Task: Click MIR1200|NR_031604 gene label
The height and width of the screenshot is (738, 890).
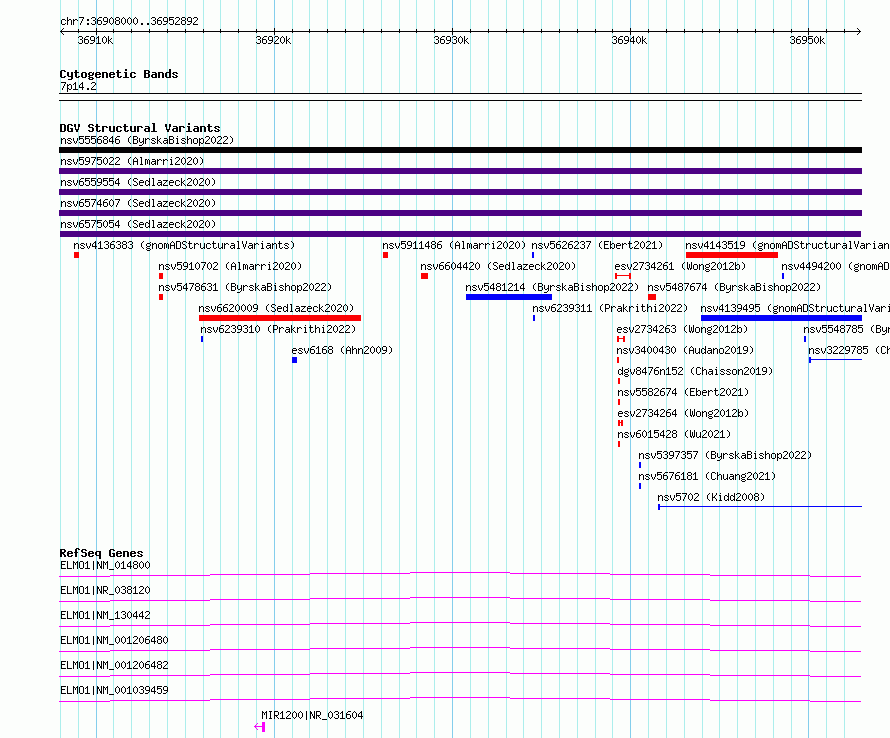Action: pos(312,715)
